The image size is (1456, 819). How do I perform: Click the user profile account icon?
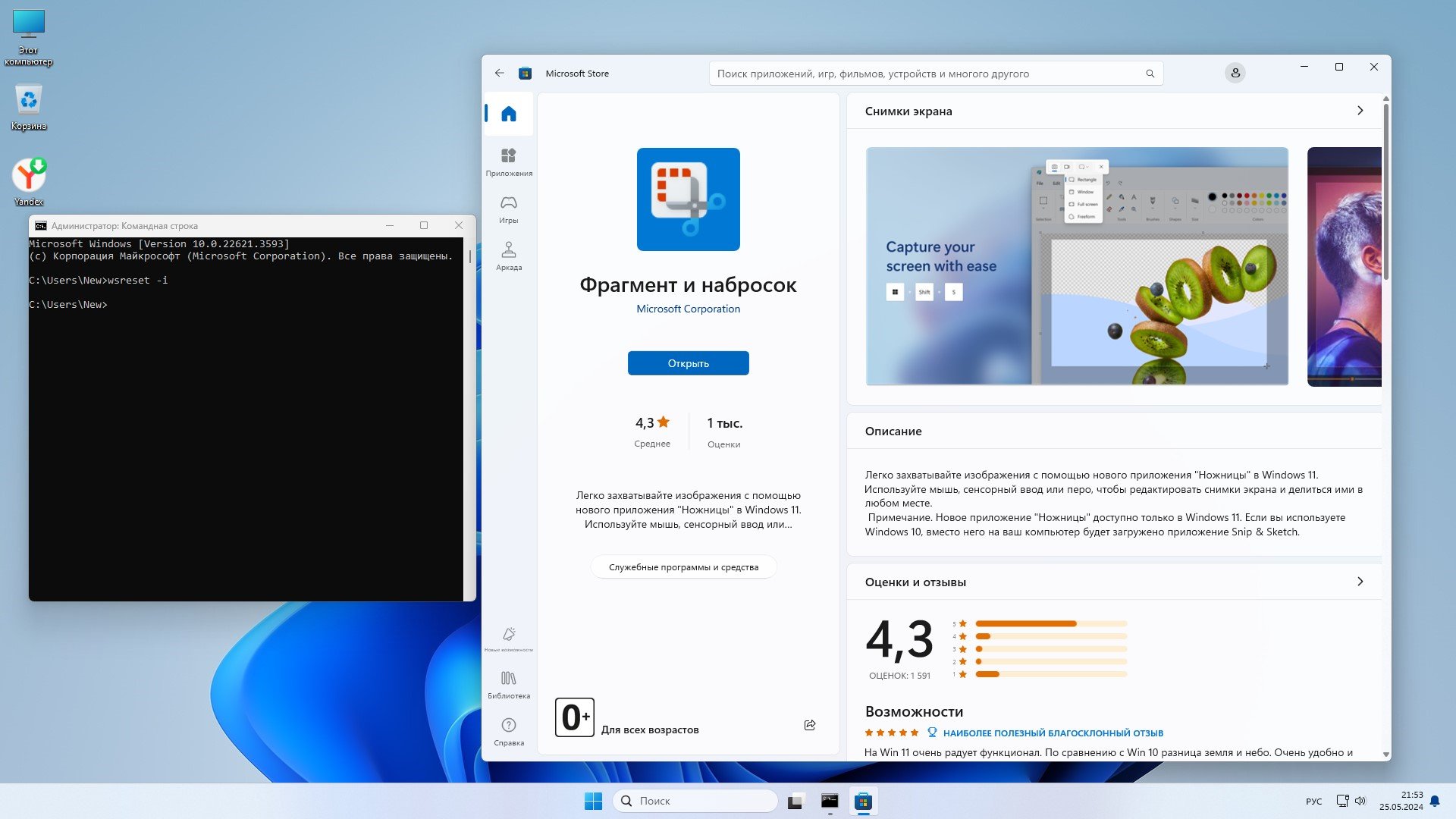[x=1235, y=73]
